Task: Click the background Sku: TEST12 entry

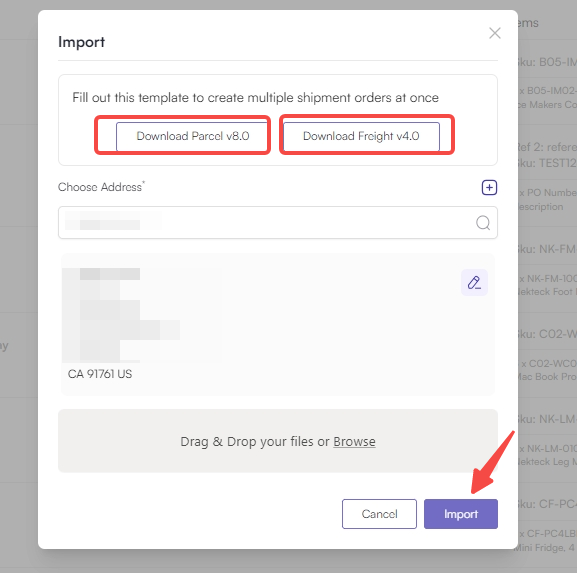Action: (x=547, y=163)
